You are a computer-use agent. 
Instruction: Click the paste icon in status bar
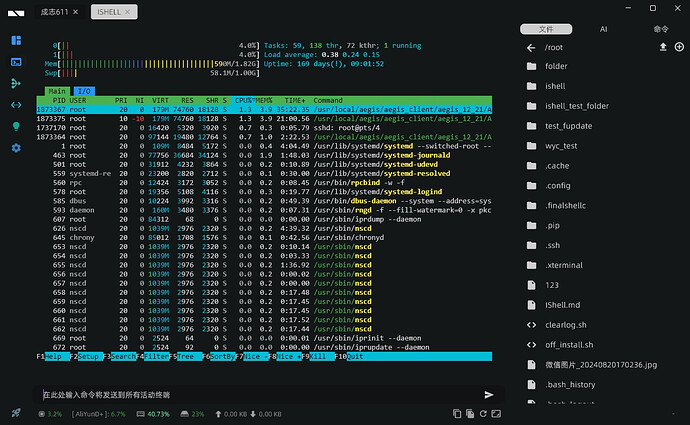coord(470,414)
